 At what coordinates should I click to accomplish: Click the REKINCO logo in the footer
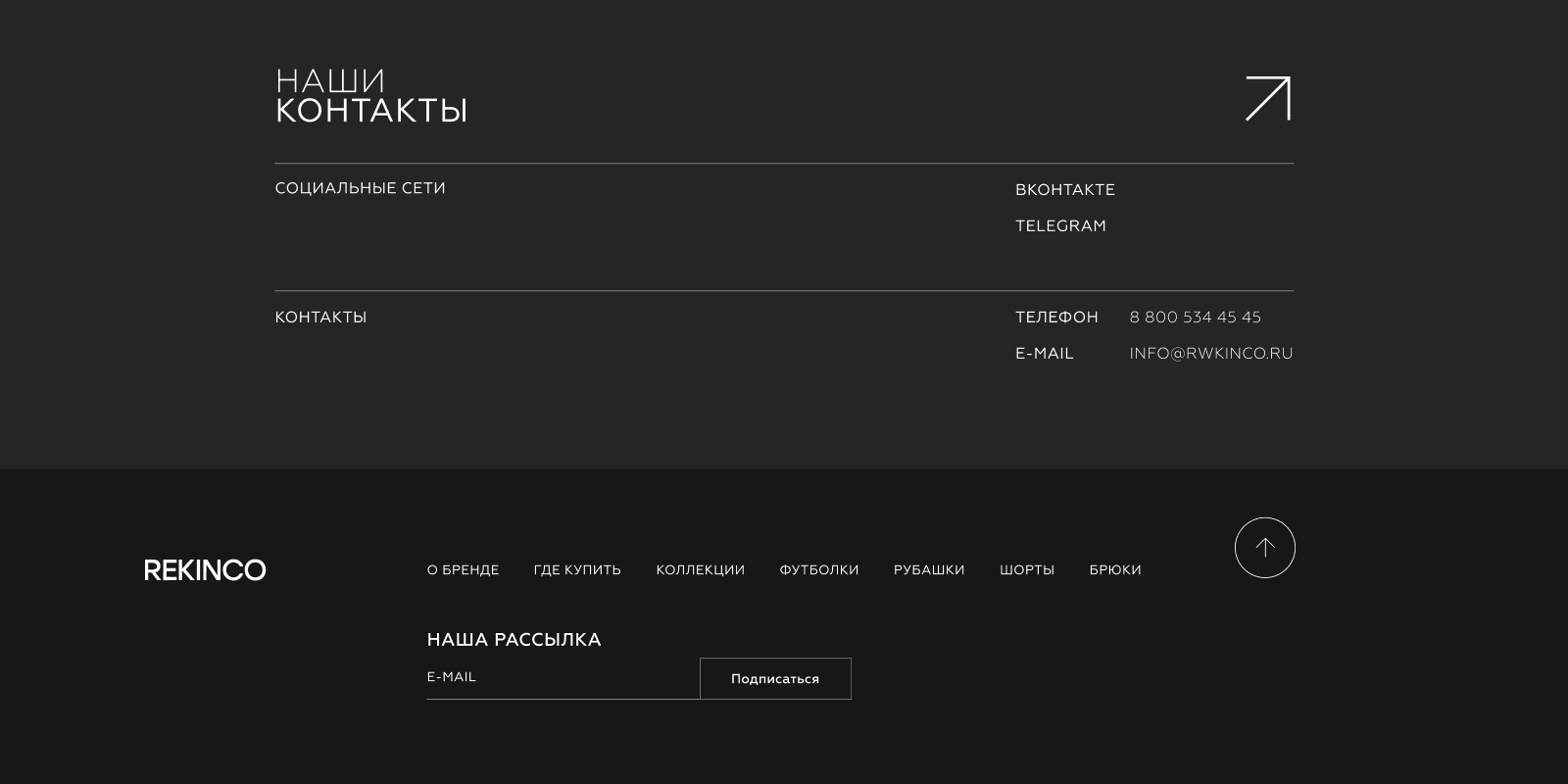click(205, 570)
